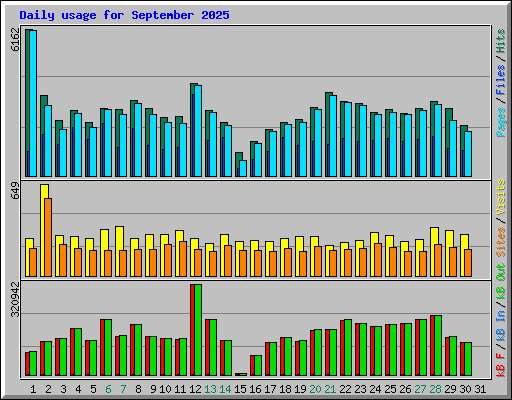Click green weekend day label 14
This screenshot has height=400, width=512.
tap(225, 389)
